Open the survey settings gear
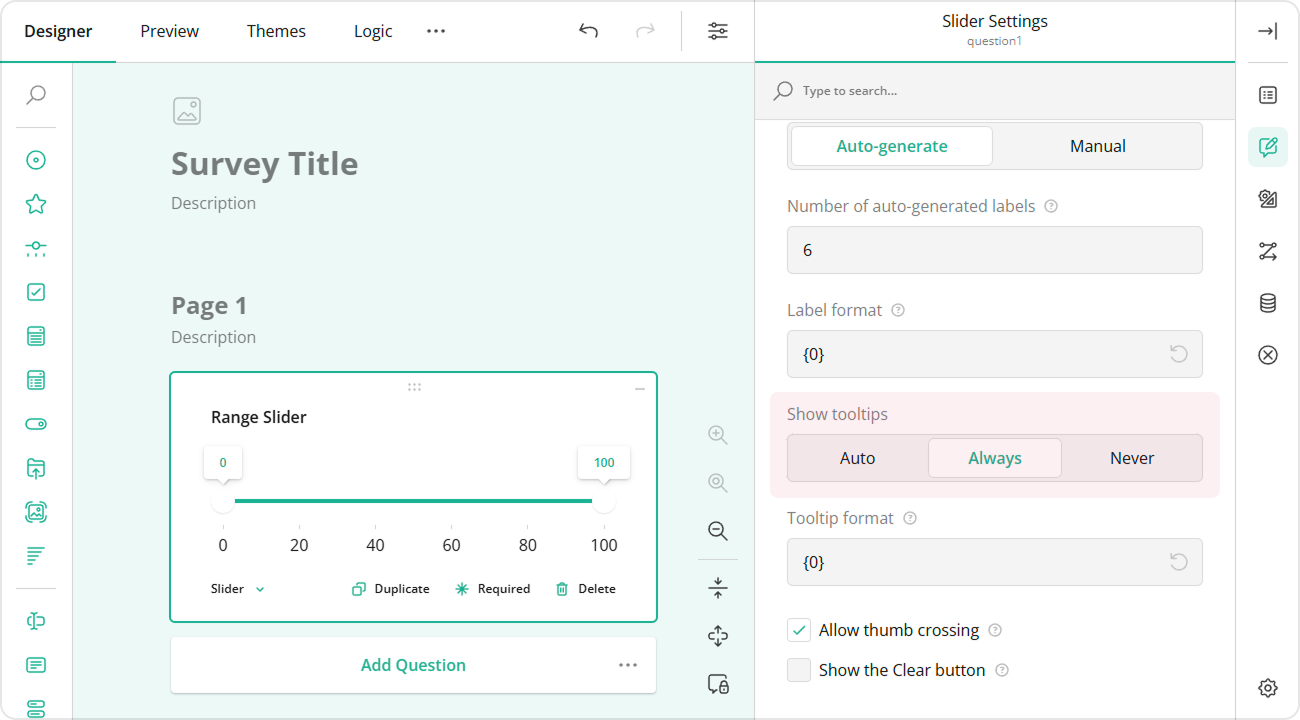The width and height of the screenshot is (1300, 720). coord(1267,687)
